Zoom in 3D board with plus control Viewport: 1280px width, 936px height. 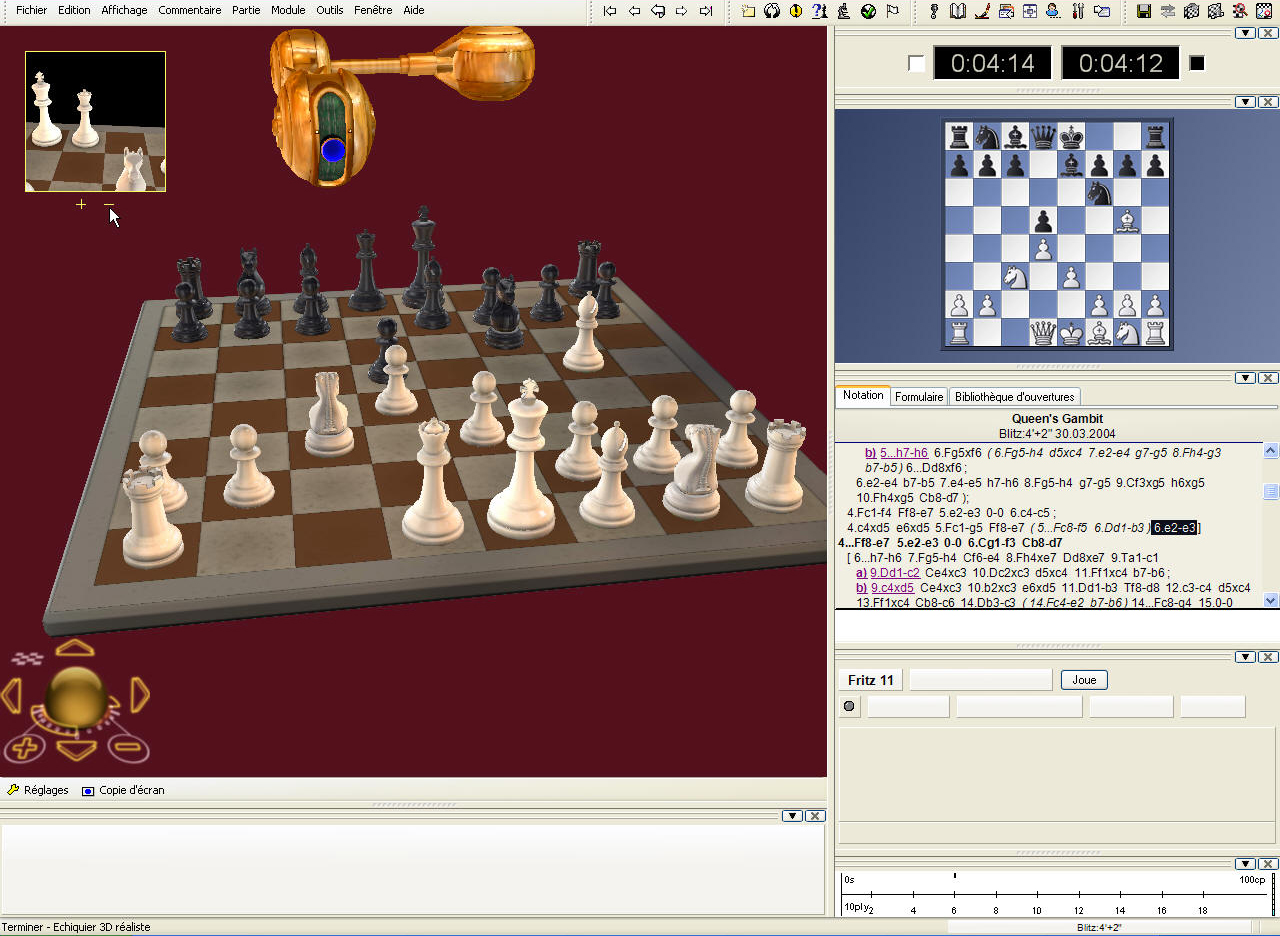pos(26,747)
